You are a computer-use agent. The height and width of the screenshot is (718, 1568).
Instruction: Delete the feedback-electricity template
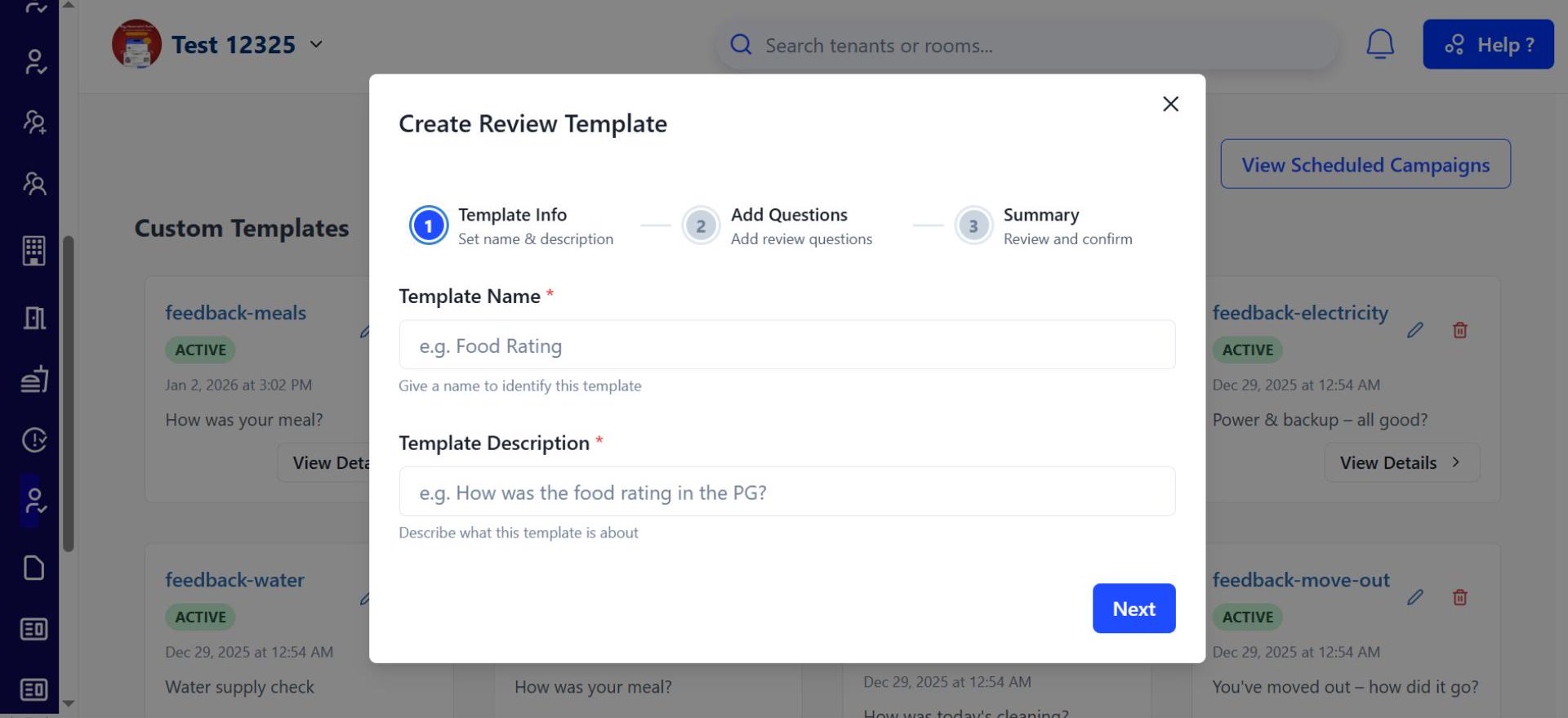1459,330
